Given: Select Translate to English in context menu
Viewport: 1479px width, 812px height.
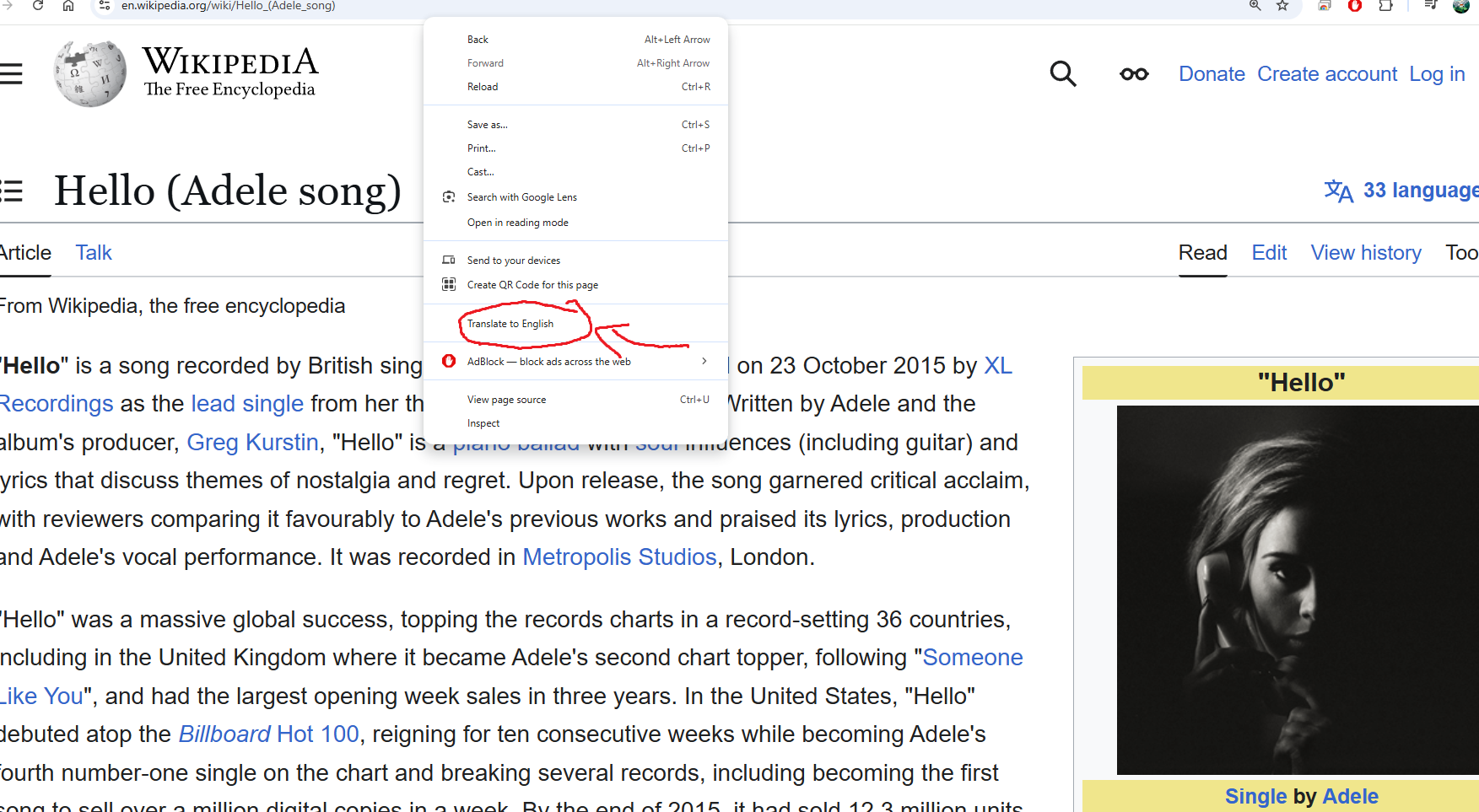Looking at the screenshot, I should pyautogui.click(x=510, y=324).
